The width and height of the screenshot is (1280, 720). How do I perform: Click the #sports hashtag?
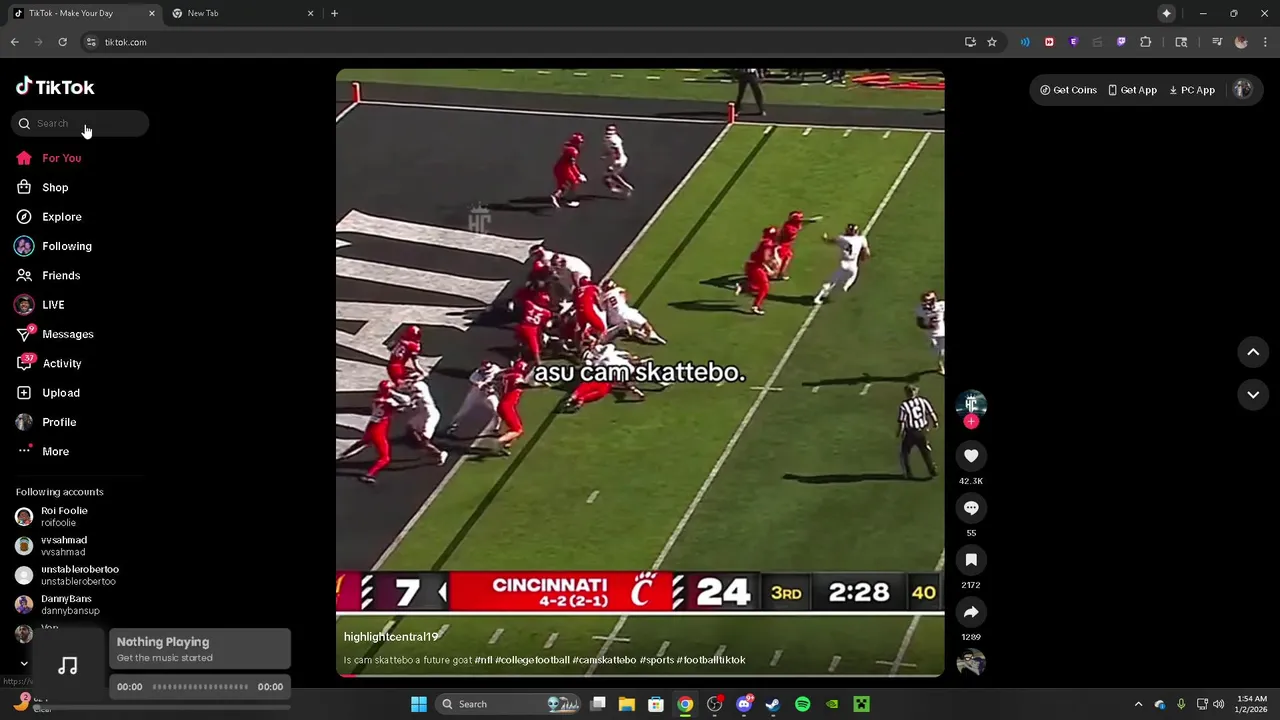656,660
